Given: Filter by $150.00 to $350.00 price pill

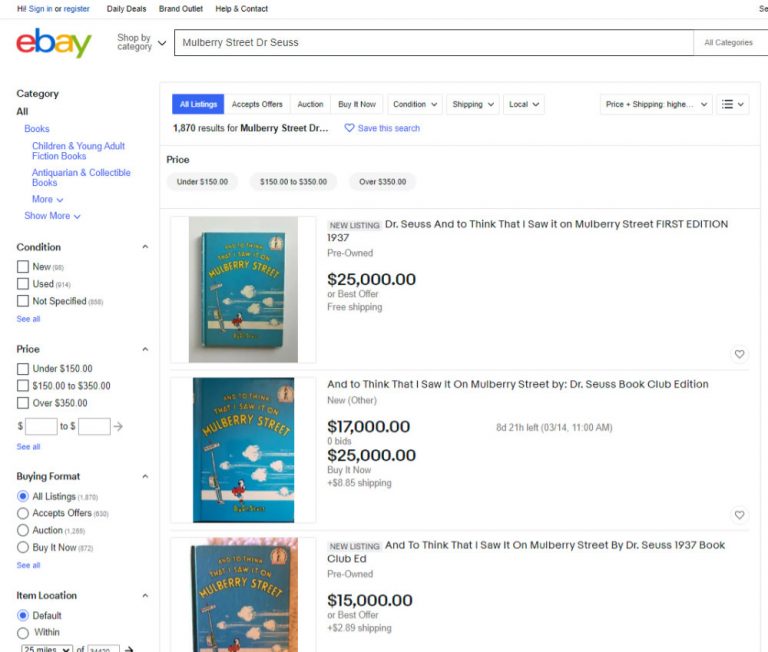Looking at the screenshot, I should point(293,182).
